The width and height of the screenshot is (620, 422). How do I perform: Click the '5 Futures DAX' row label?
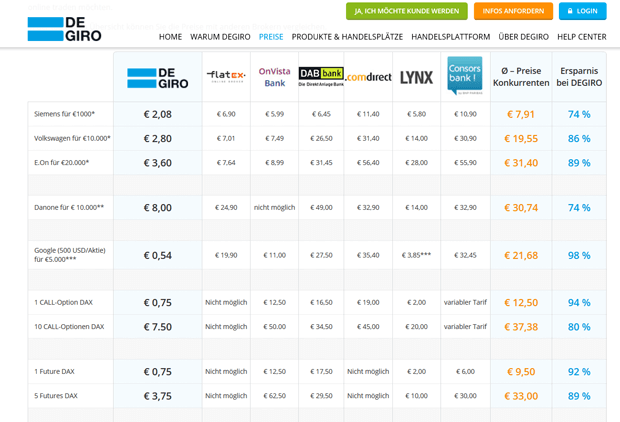click(56, 396)
